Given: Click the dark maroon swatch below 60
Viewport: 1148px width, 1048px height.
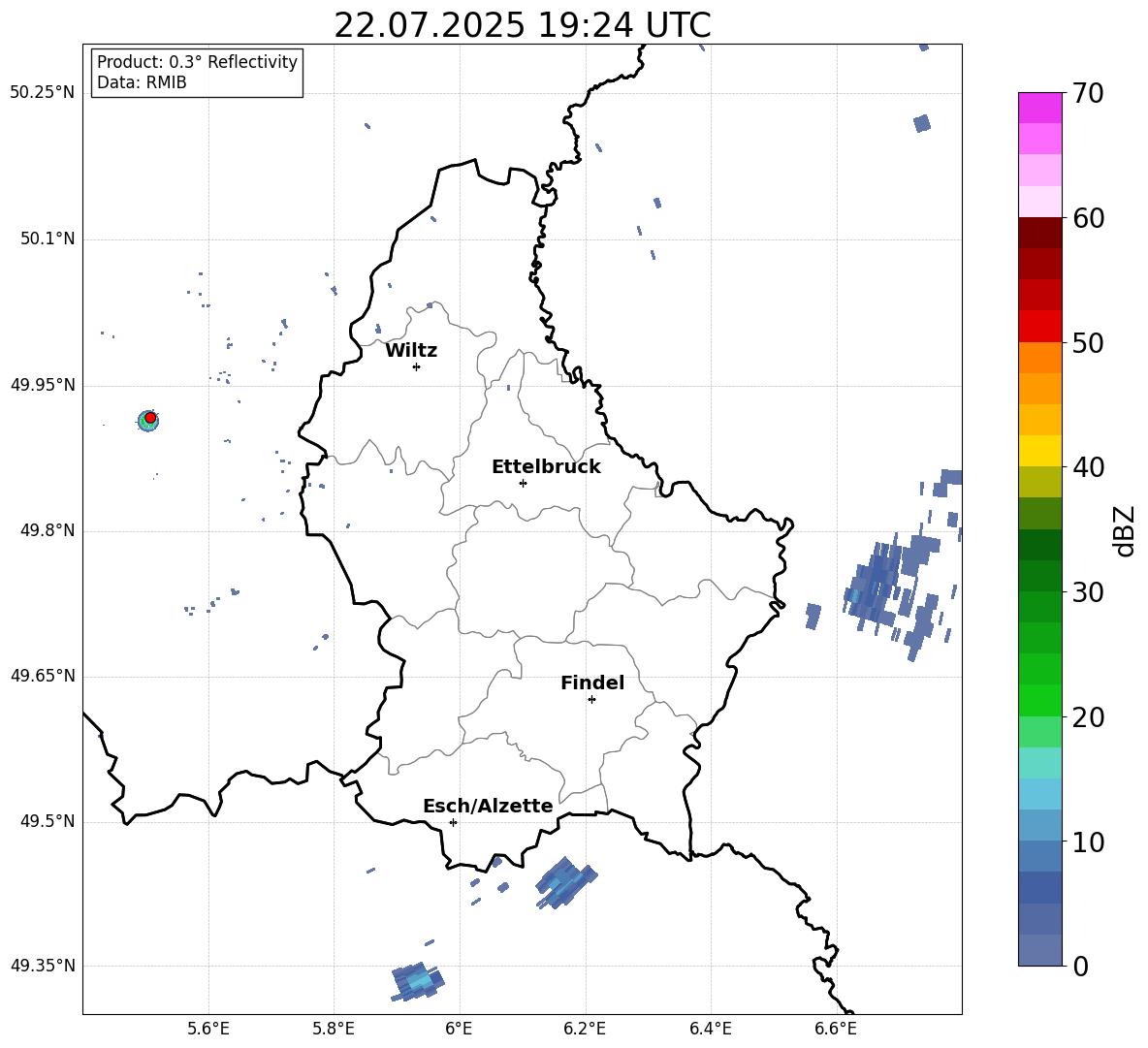Looking at the screenshot, I should (1039, 233).
